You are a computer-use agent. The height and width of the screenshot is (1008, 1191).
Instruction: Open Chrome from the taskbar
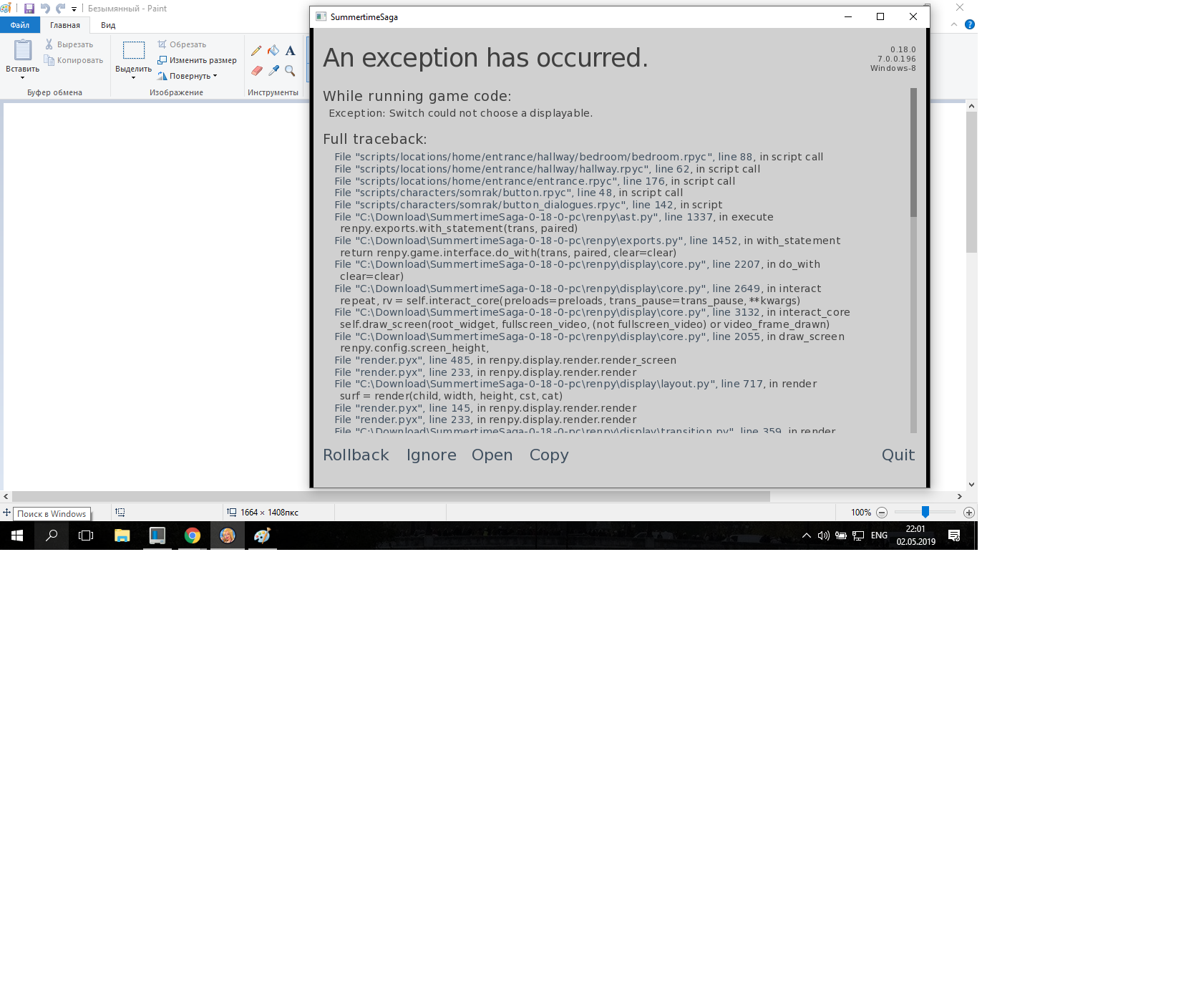tap(192, 535)
